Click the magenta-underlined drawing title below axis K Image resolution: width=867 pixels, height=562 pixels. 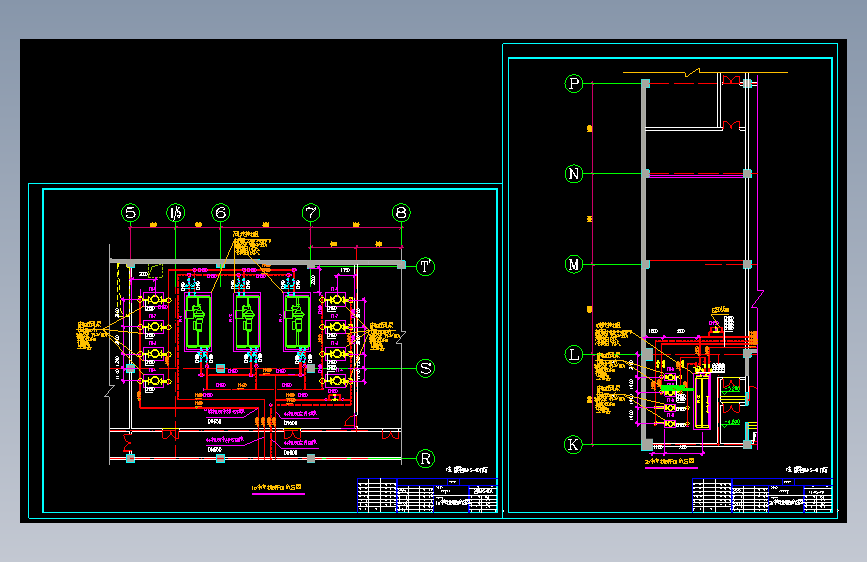[x=670, y=462]
